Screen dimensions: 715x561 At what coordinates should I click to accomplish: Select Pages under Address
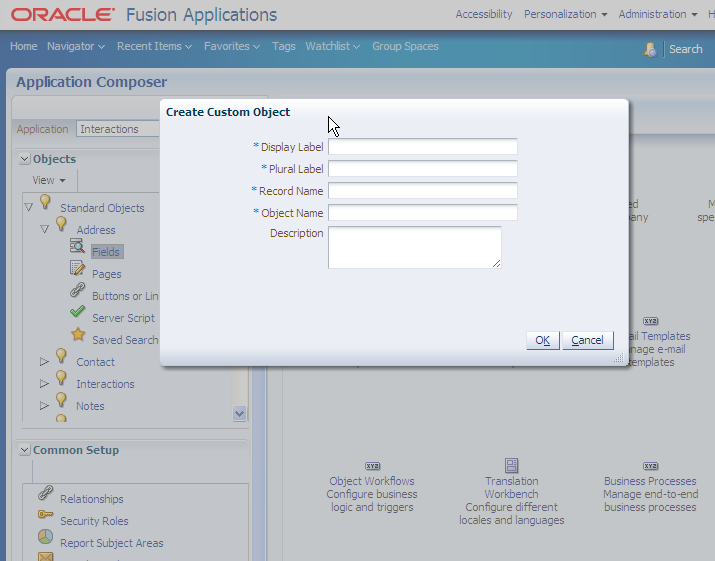[107, 274]
